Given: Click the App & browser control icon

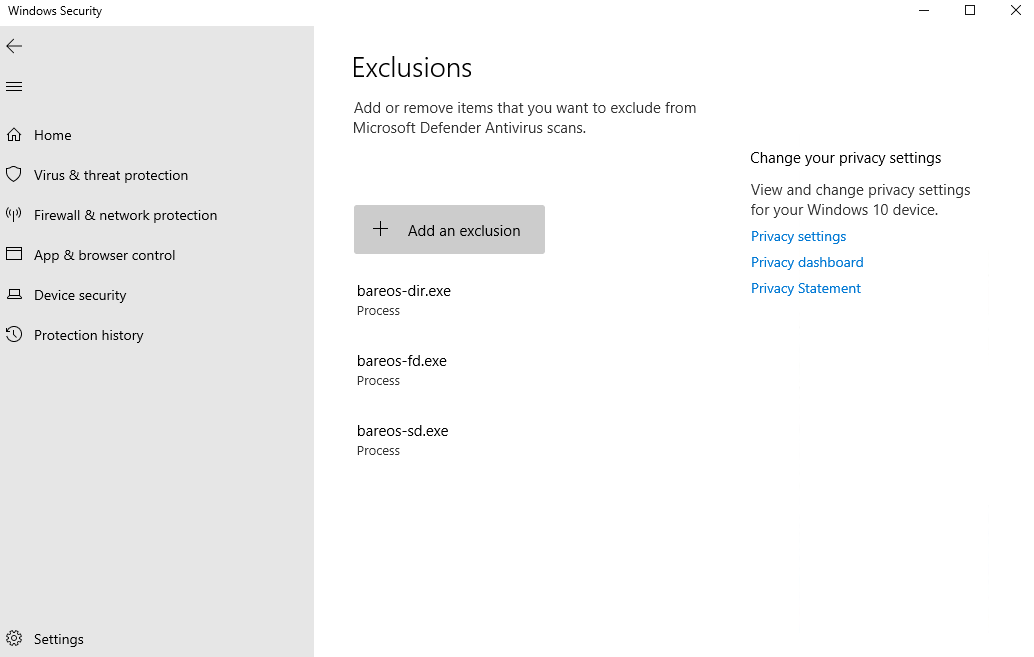Looking at the screenshot, I should click(x=14, y=254).
